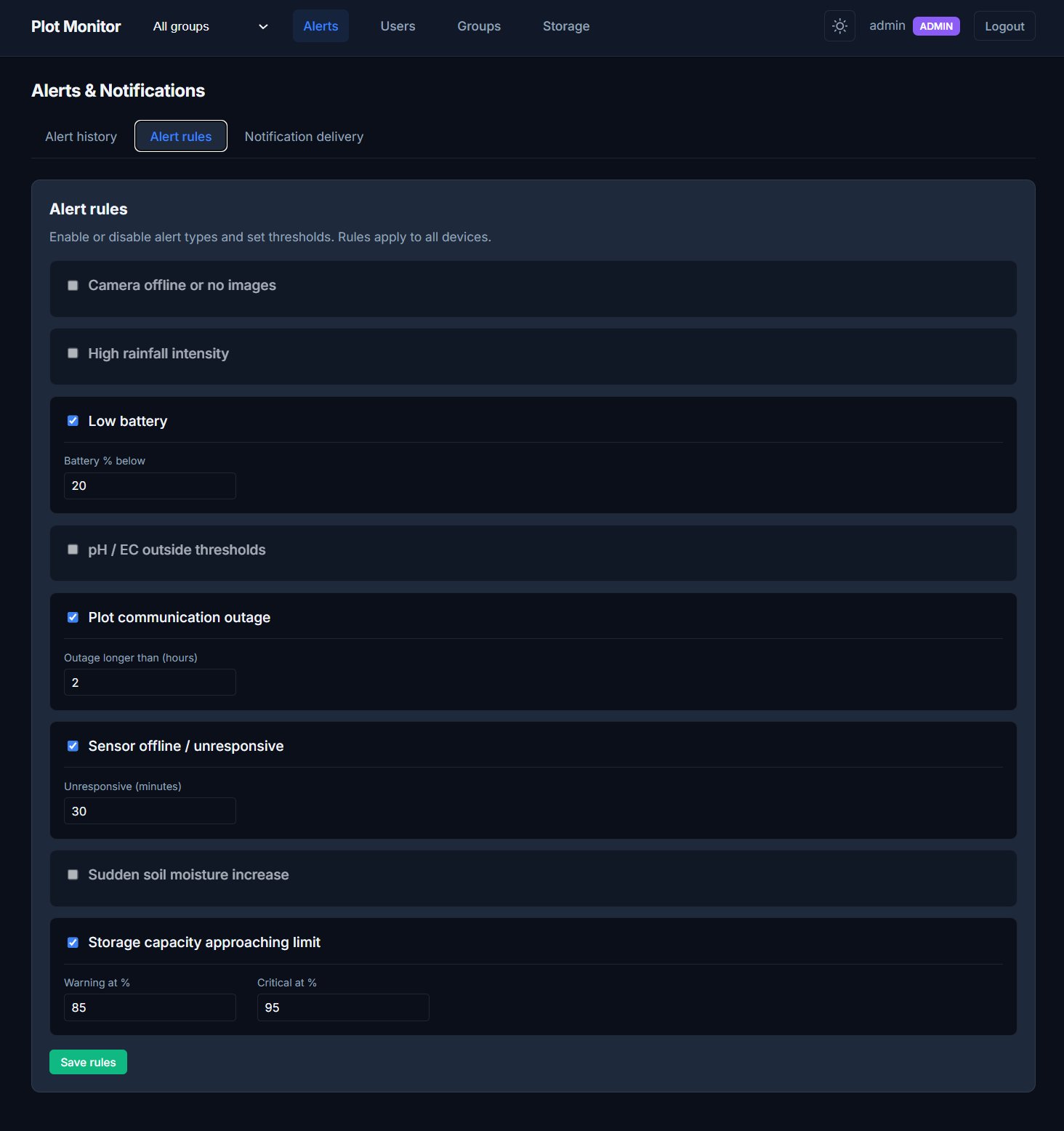Open the Storage section
The image size is (1064, 1131).
(565, 25)
